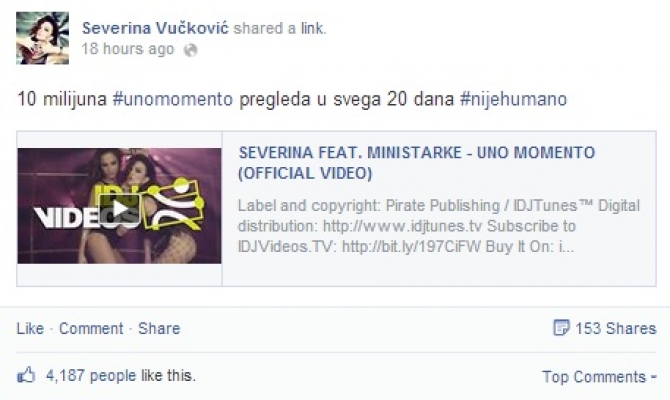Viewport: 670px width, 400px height.
Task: Open the #nijehumano hashtag
Action: pos(514,99)
